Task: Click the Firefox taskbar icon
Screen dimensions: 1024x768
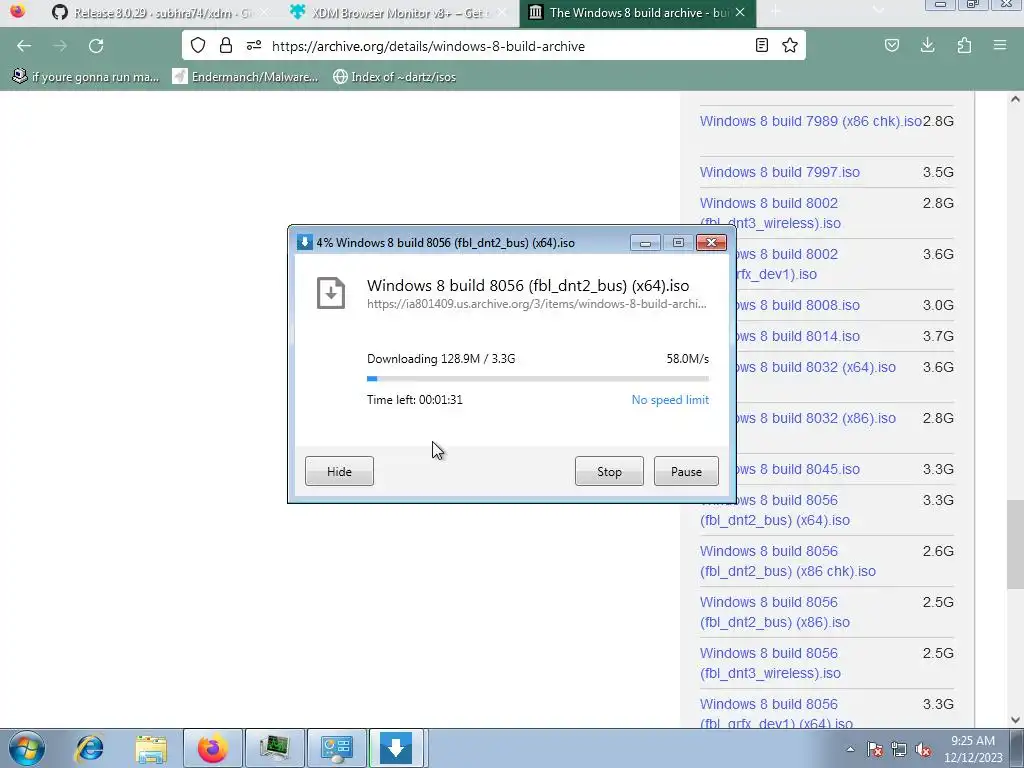Action: tap(213, 748)
